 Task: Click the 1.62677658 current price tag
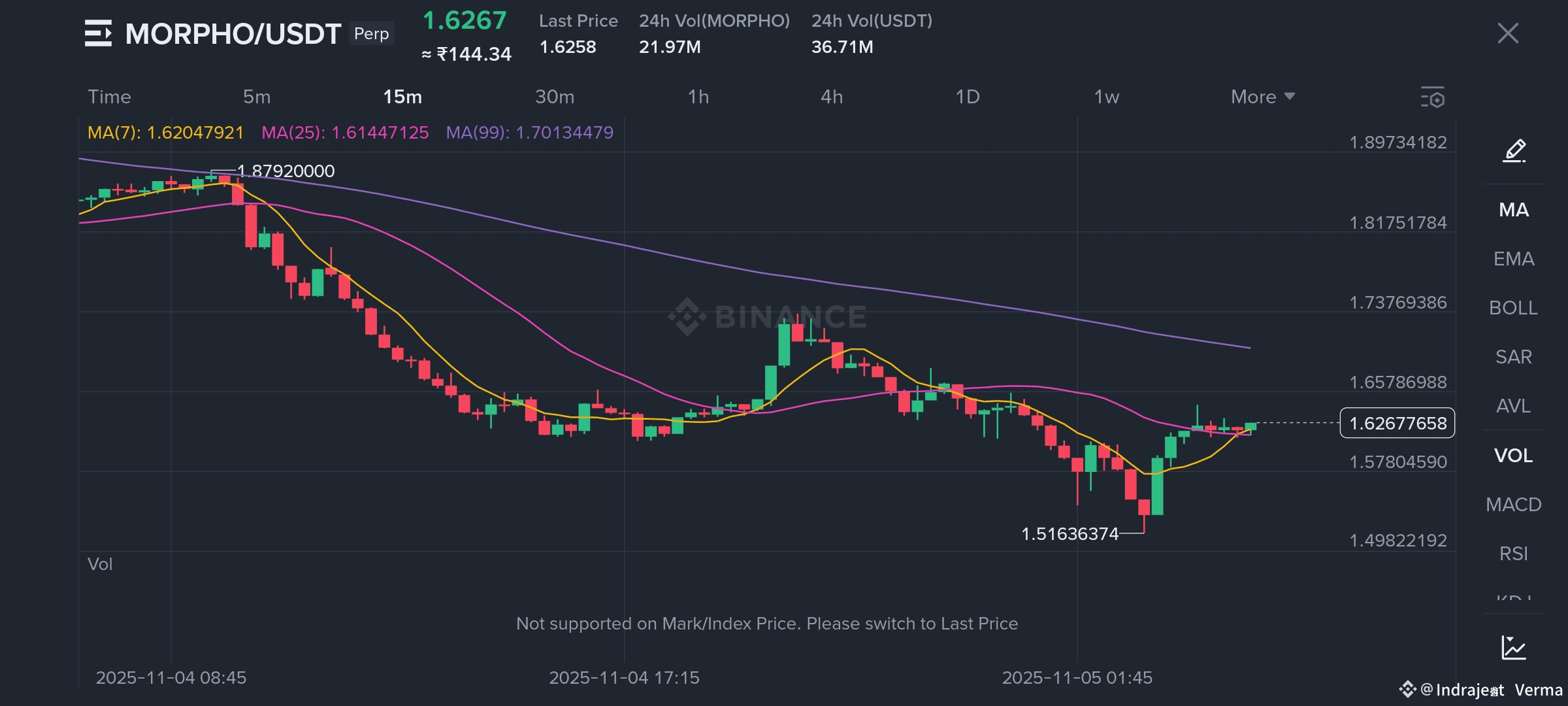(1397, 423)
